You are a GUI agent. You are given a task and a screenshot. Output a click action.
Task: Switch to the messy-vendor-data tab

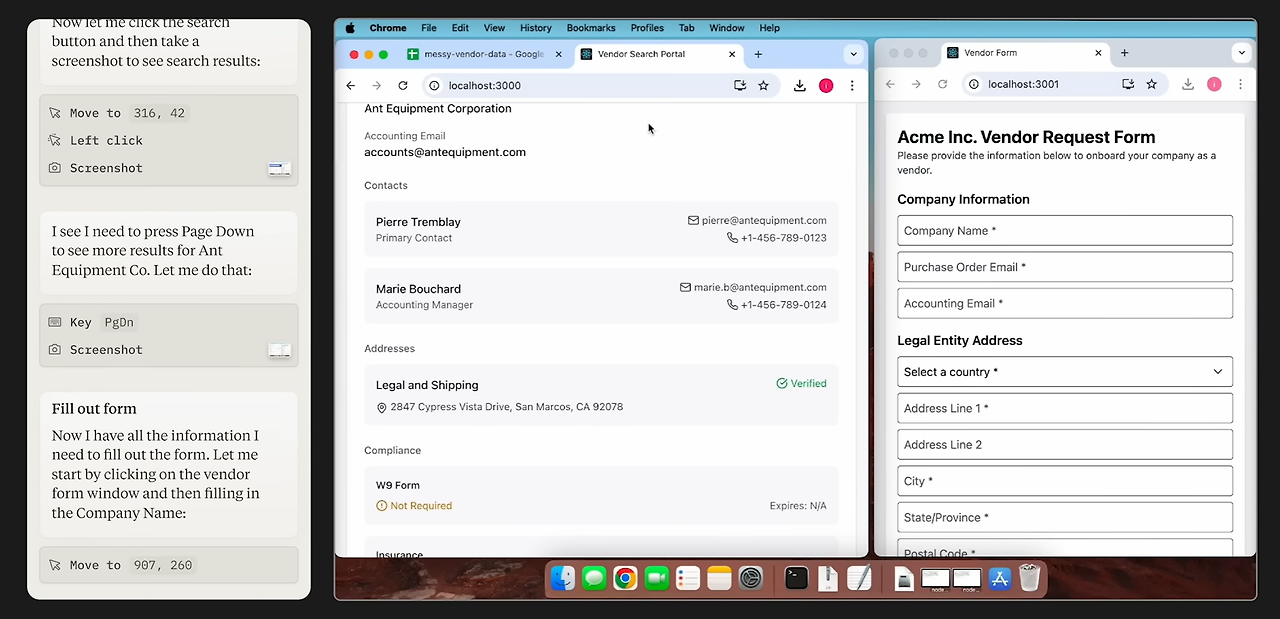[485, 54]
